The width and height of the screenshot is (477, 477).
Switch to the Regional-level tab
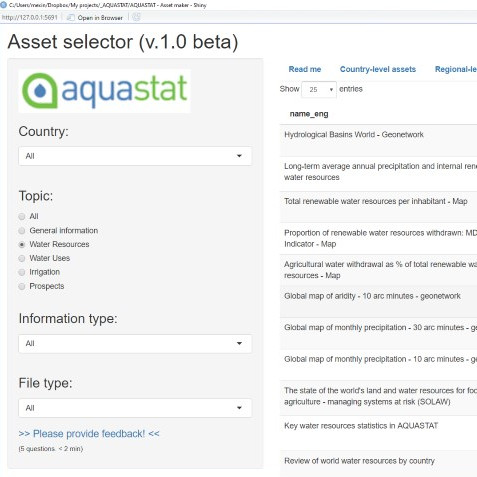coord(456,69)
